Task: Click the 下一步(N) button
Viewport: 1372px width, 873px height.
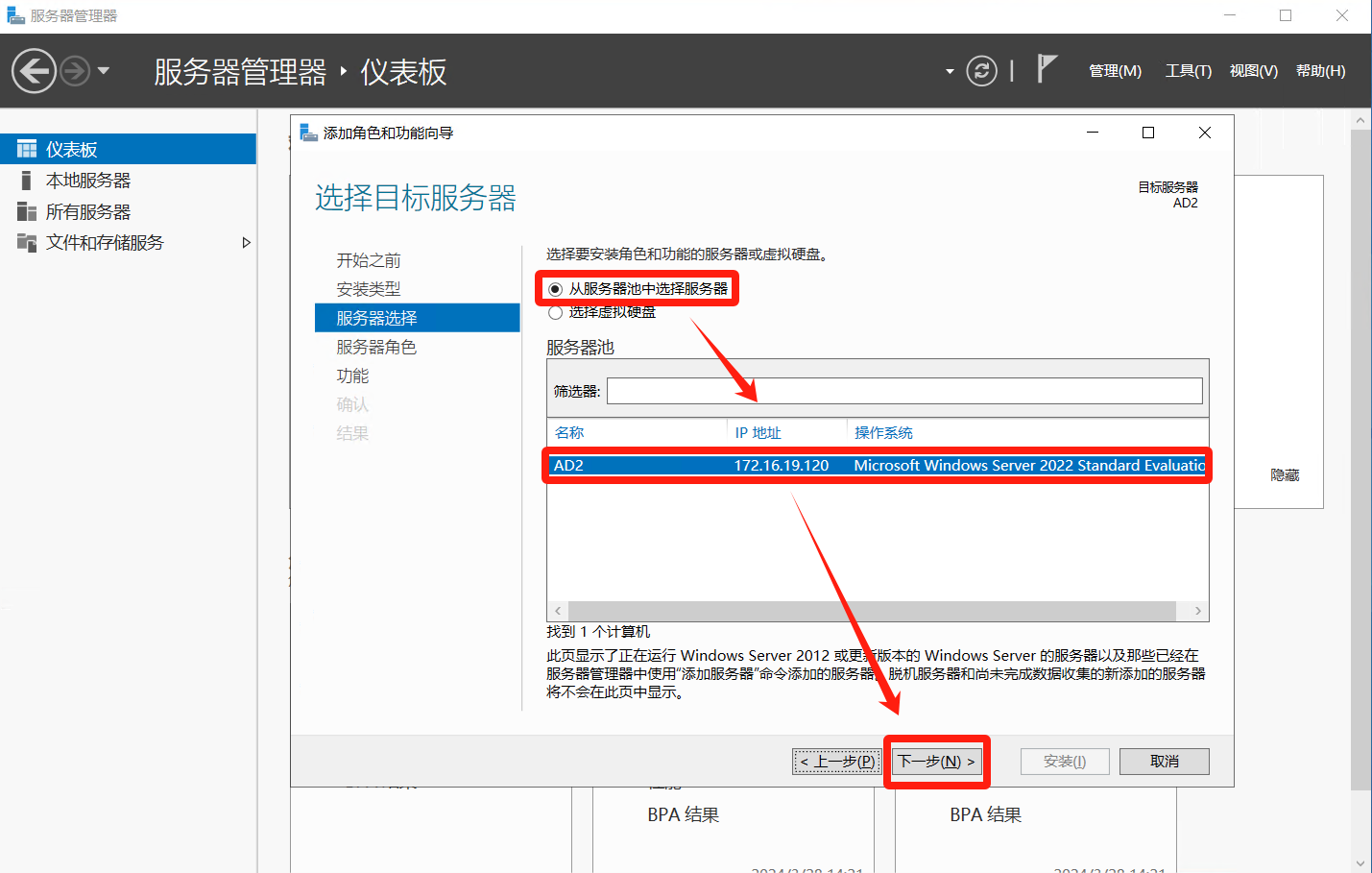Action: point(936,762)
